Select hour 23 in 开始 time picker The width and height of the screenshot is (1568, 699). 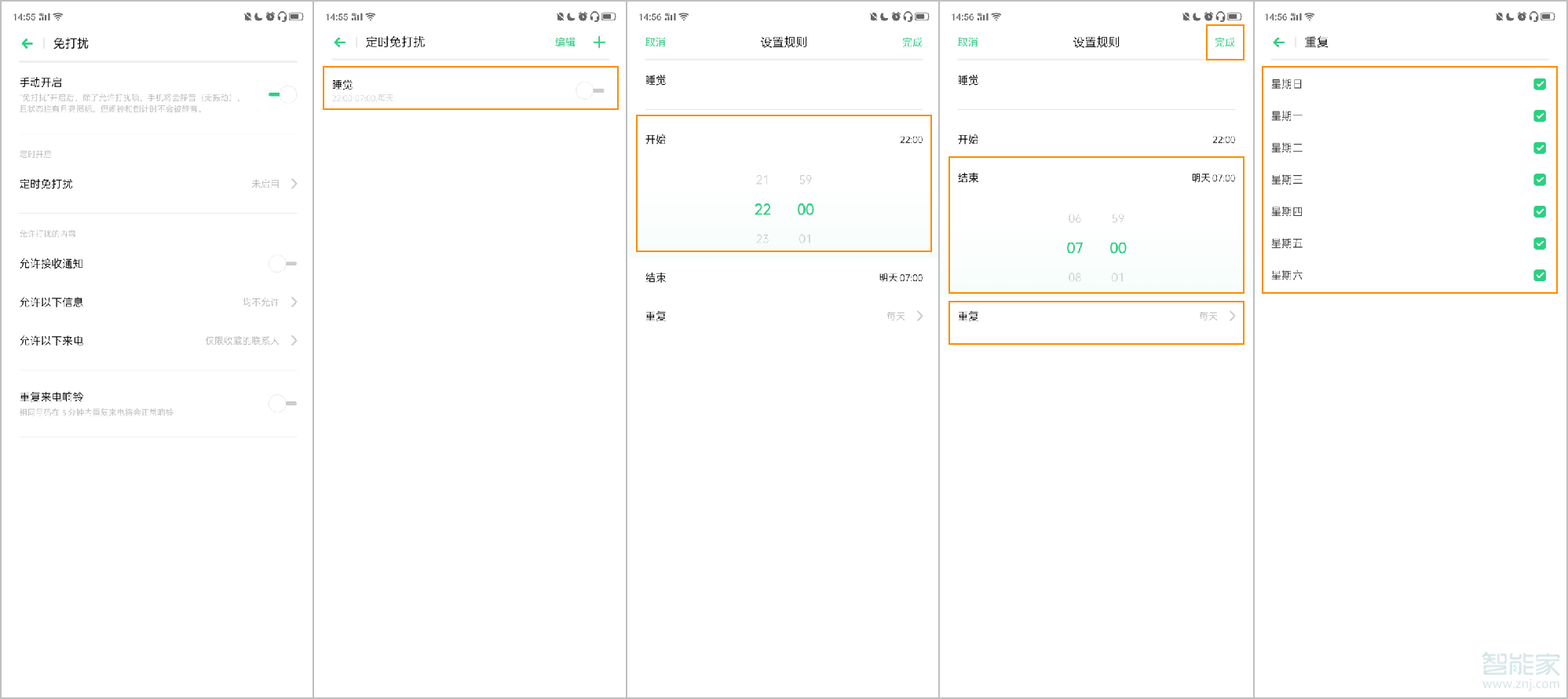pyautogui.click(x=762, y=239)
